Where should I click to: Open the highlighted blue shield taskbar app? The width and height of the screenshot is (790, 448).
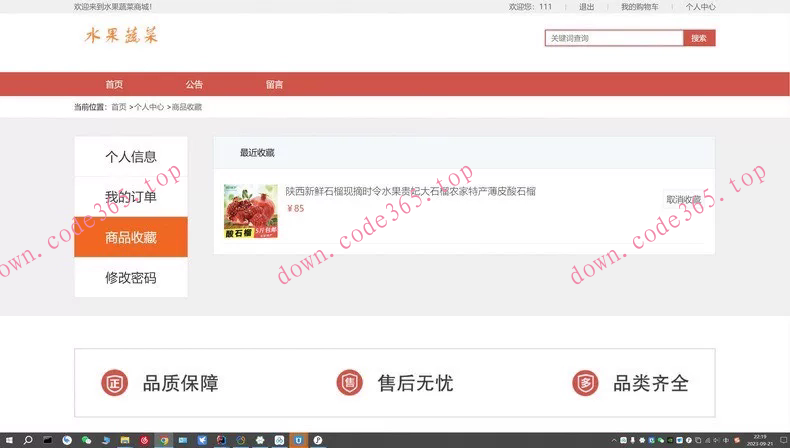[x=298, y=440]
